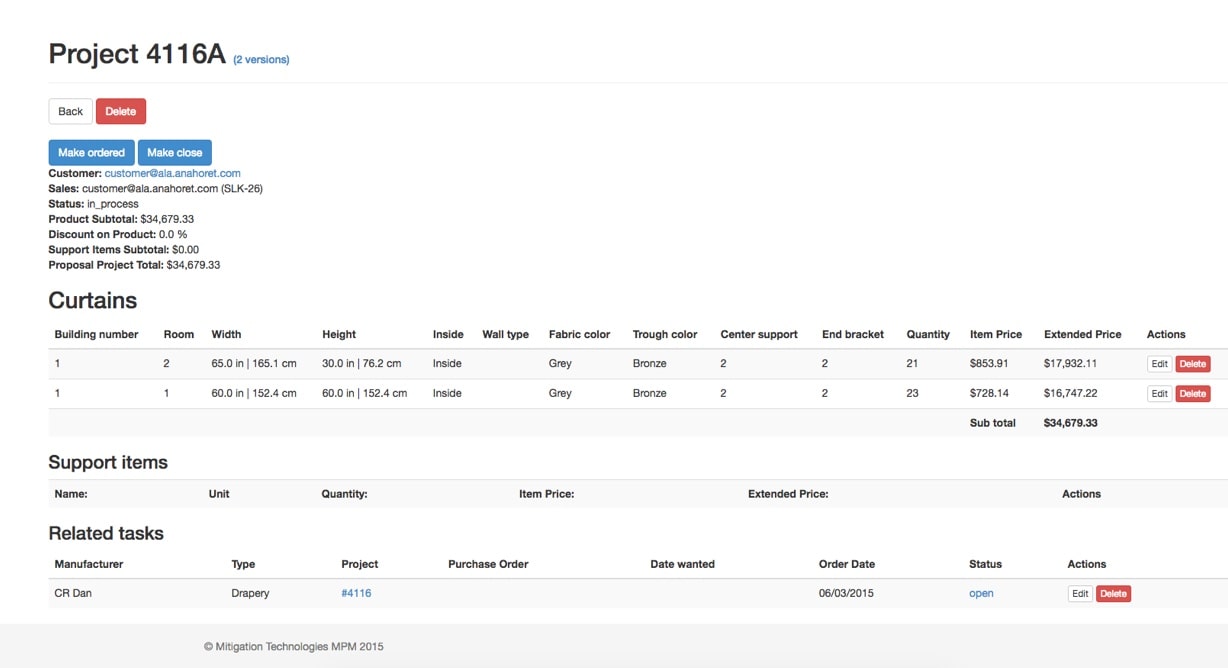Edit the curtain row for Room 1

1159,394
